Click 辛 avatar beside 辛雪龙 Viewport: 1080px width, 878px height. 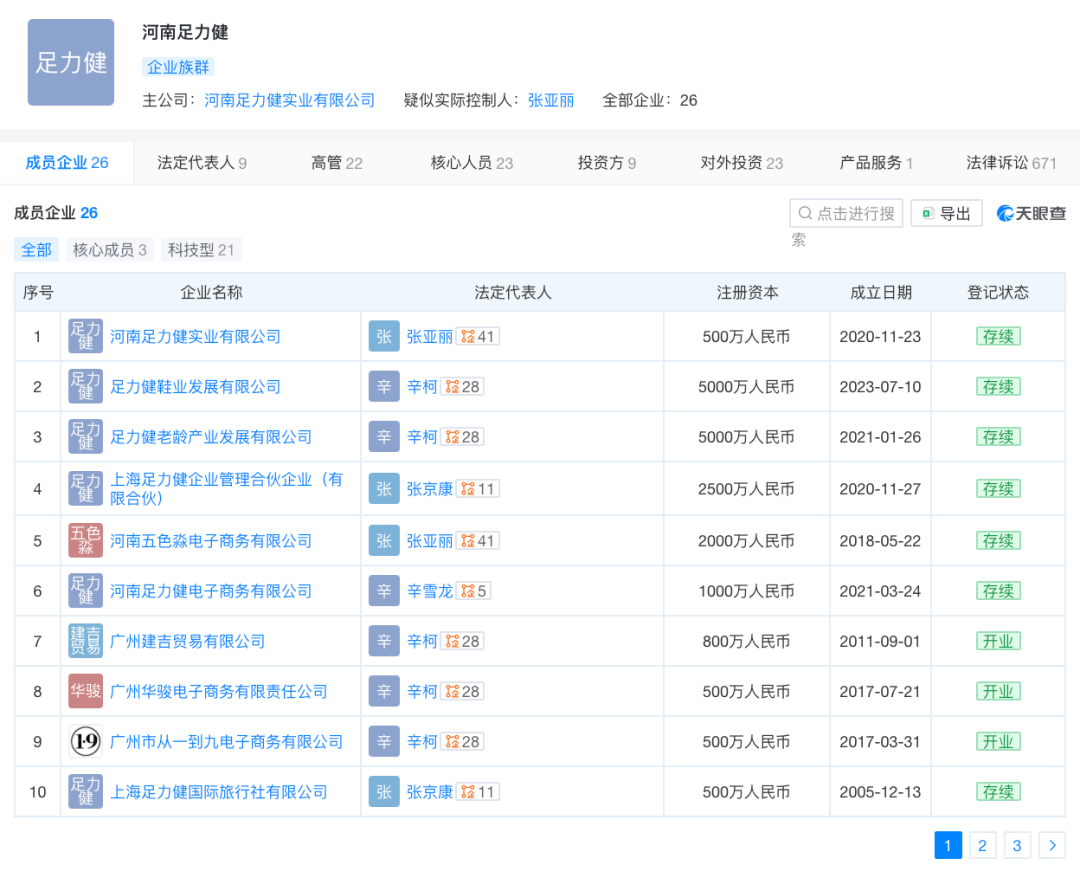pyautogui.click(x=384, y=591)
